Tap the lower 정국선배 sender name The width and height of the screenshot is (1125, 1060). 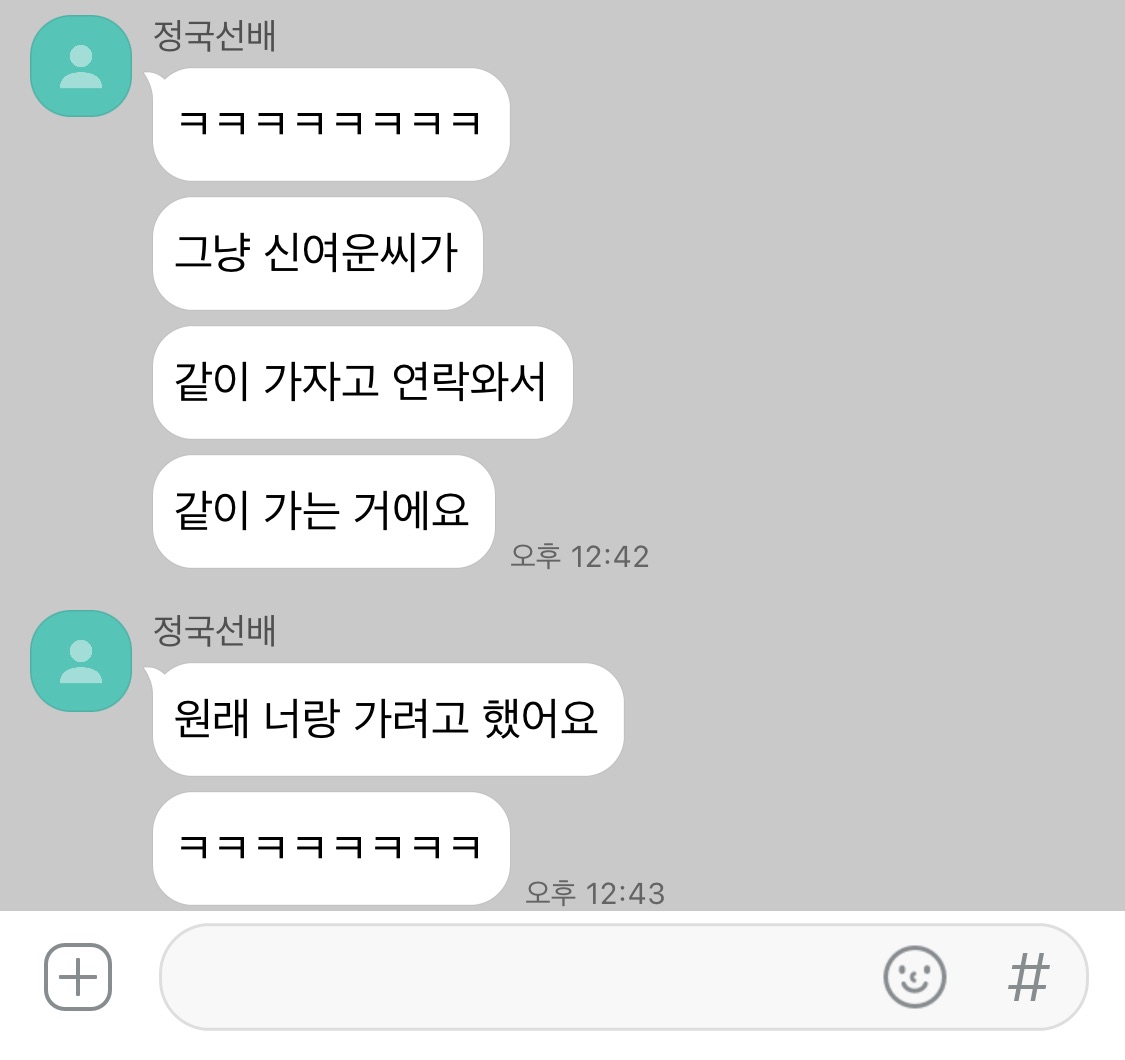pos(215,631)
